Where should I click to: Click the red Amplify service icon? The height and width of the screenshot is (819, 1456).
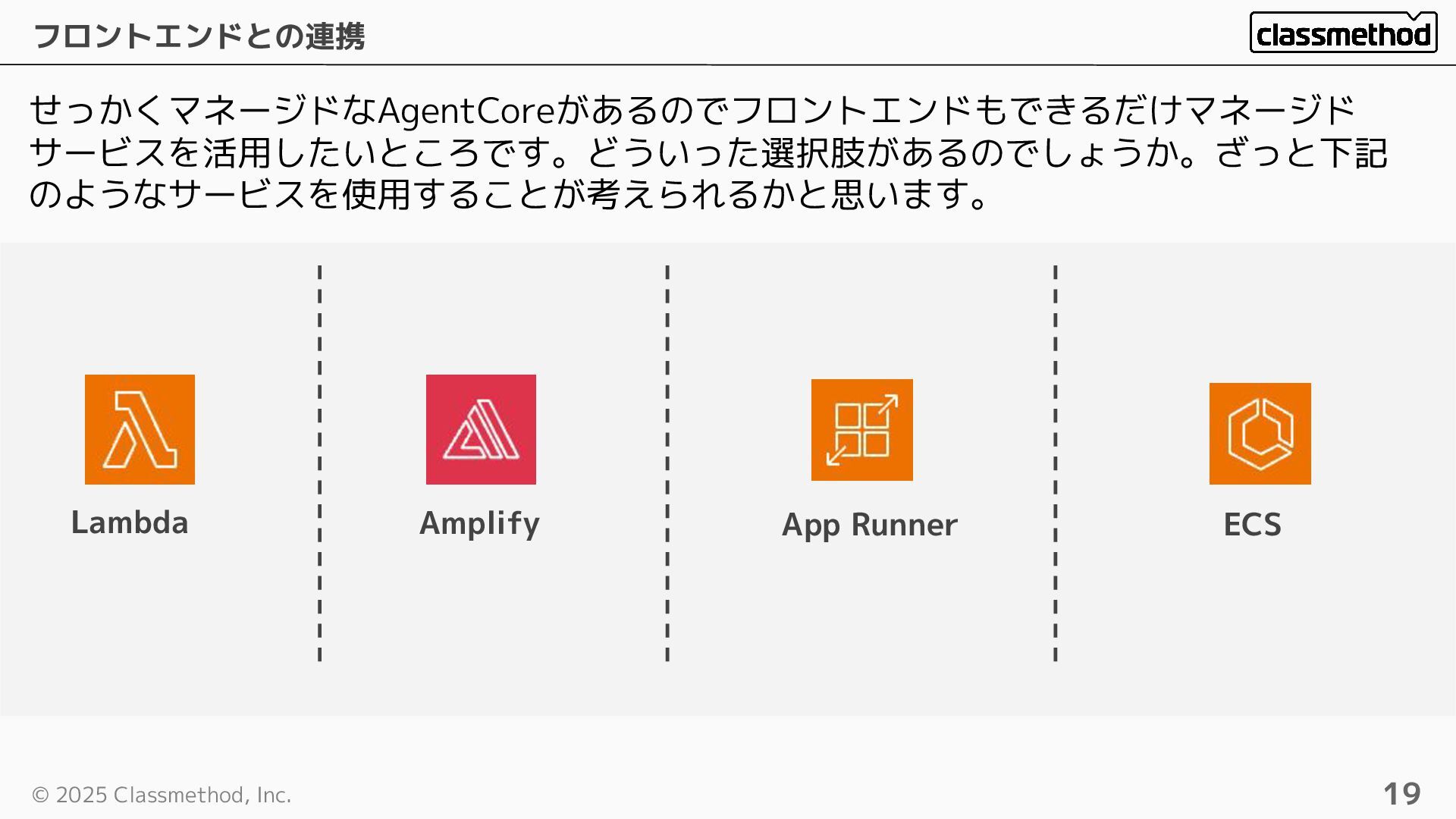pos(481,429)
